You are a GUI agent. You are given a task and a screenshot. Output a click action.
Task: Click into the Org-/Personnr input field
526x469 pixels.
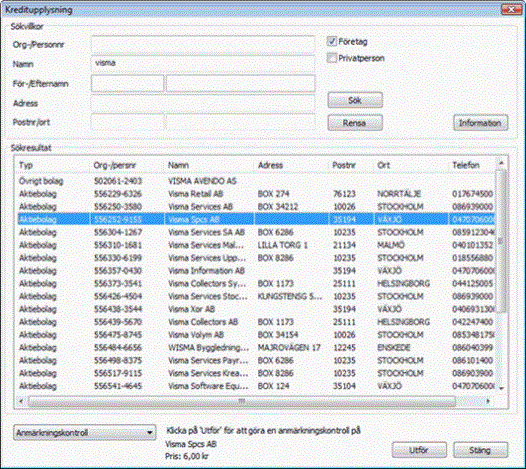point(203,45)
